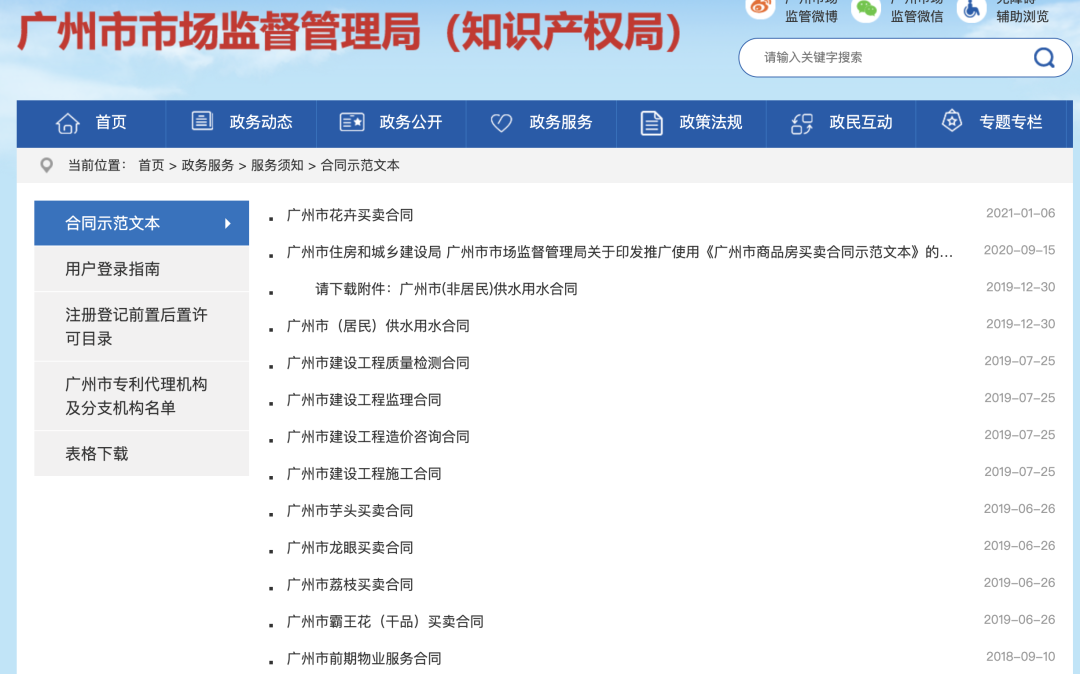Click 政务服务 in the breadcrumb
This screenshot has width=1080, height=674.
point(207,166)
